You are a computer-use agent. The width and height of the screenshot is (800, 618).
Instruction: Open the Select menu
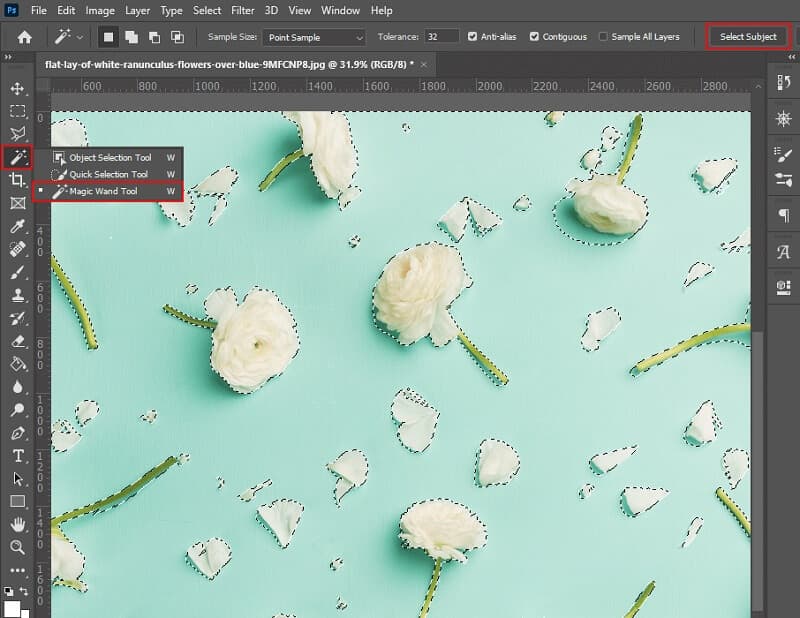click(206, 11)
